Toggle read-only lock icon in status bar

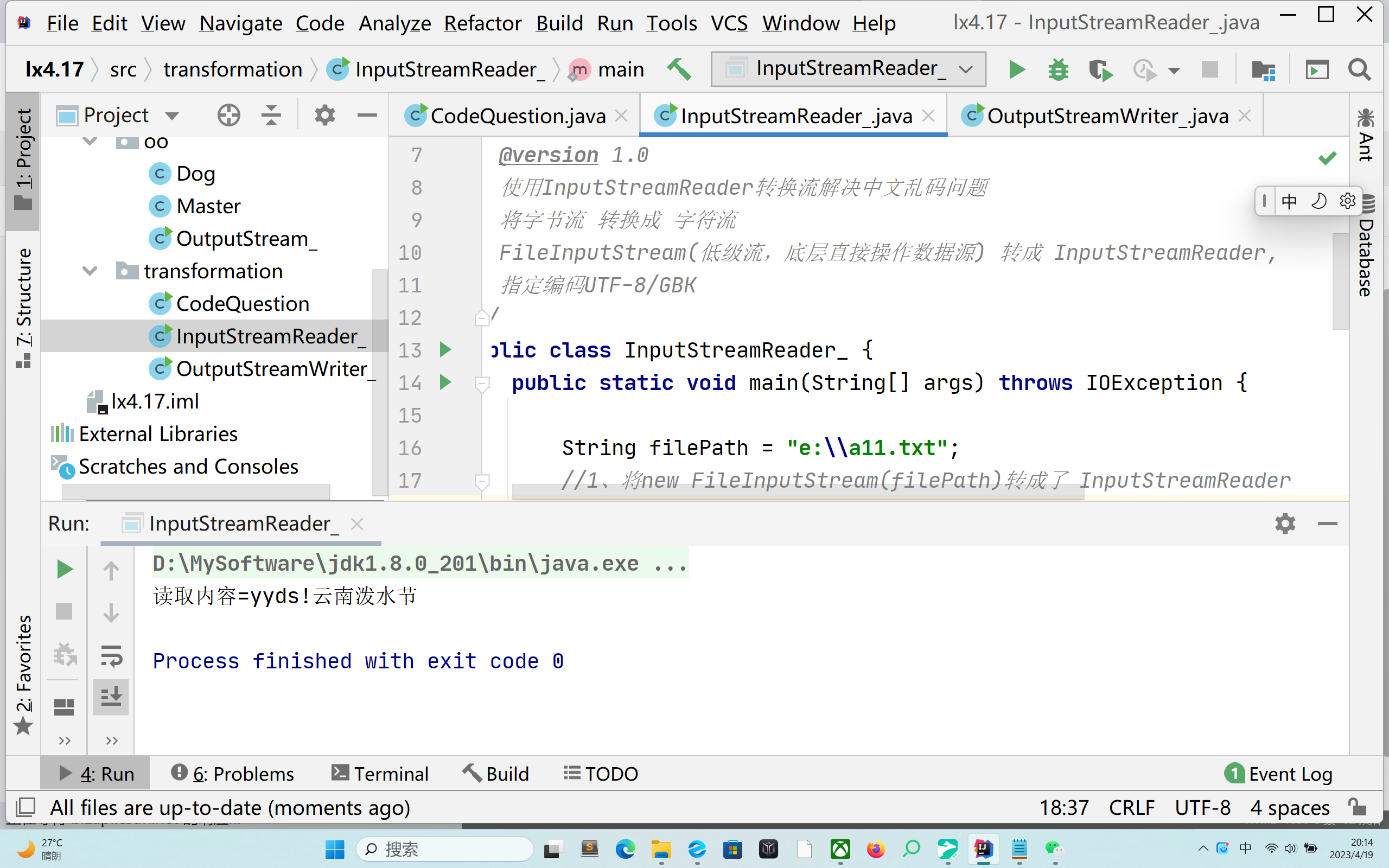1357,807
